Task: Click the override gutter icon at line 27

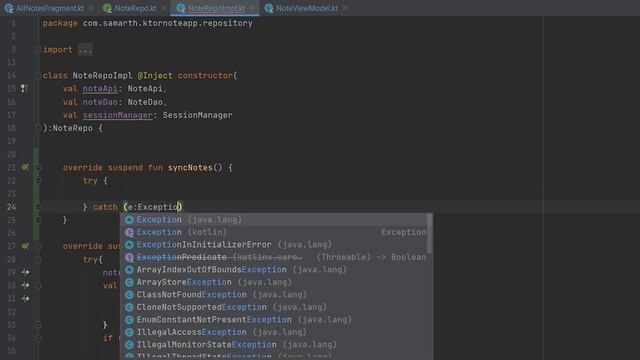Action: [x=25, y=246]
